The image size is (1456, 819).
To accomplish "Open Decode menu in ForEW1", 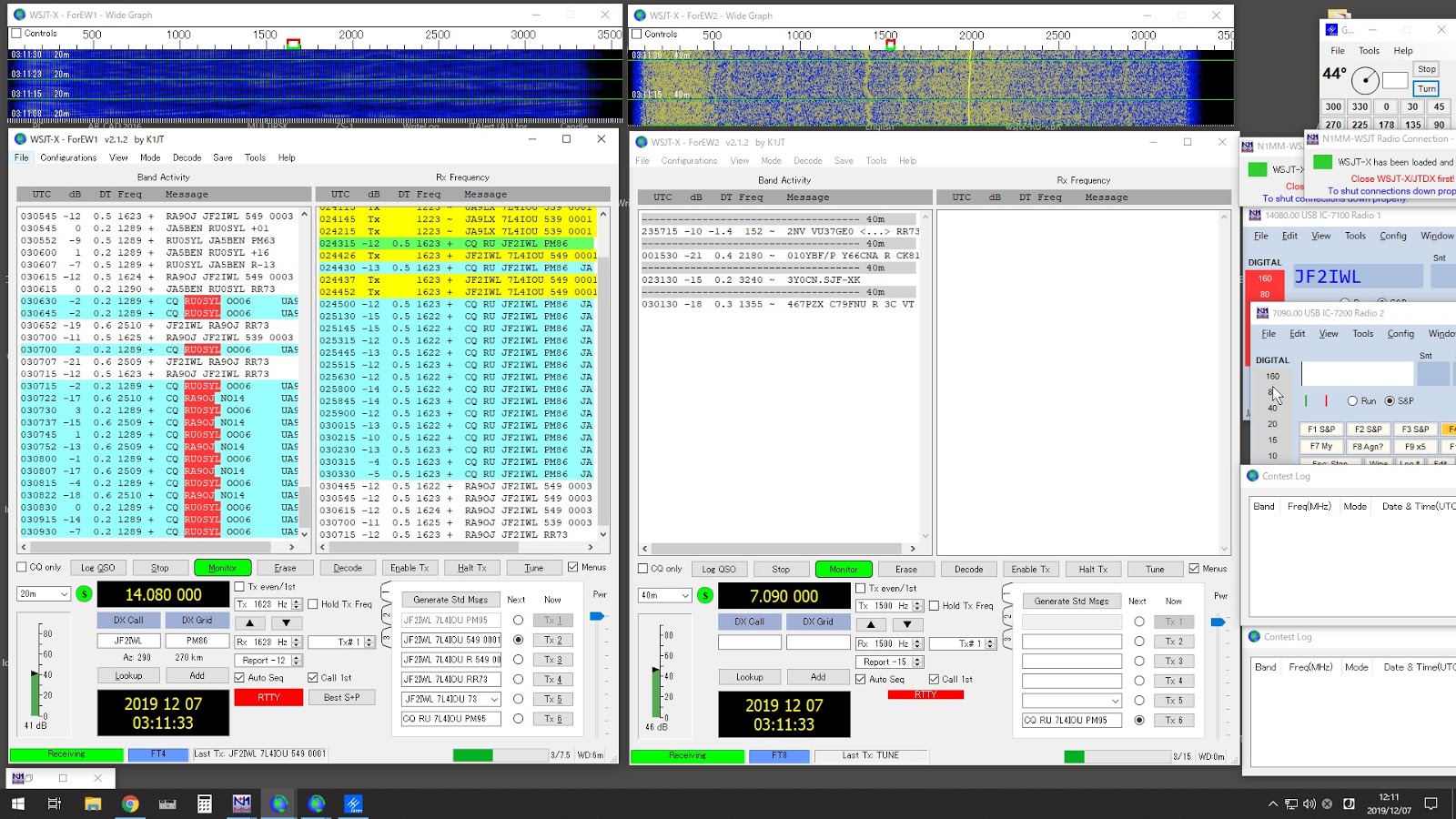I will tap(187, 158).
